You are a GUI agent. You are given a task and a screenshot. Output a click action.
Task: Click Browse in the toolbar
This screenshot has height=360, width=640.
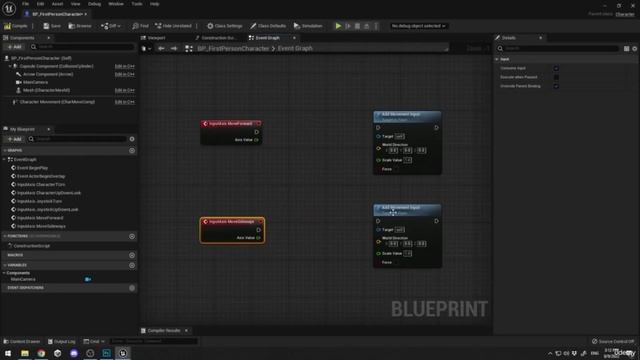tap(80, 26)
